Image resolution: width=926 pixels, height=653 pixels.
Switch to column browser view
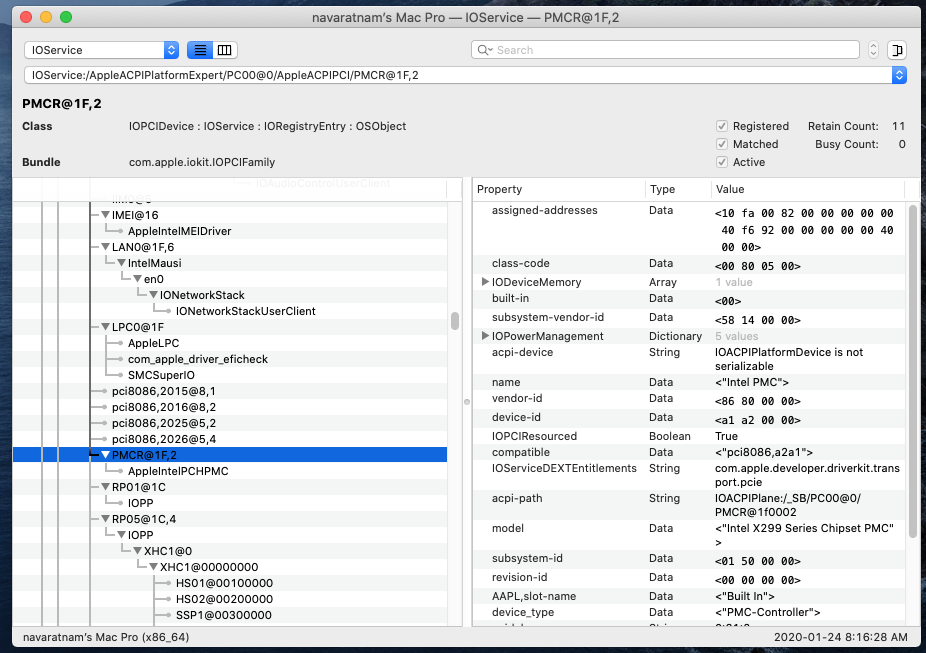(x=225, y=50)
